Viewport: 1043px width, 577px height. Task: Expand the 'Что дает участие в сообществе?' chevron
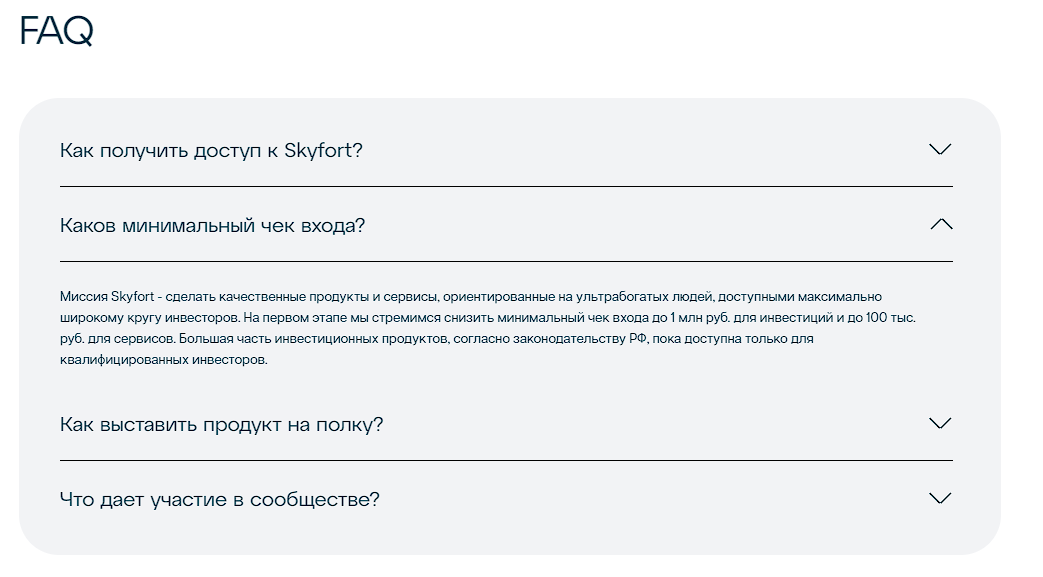click(x=939, y=498)
